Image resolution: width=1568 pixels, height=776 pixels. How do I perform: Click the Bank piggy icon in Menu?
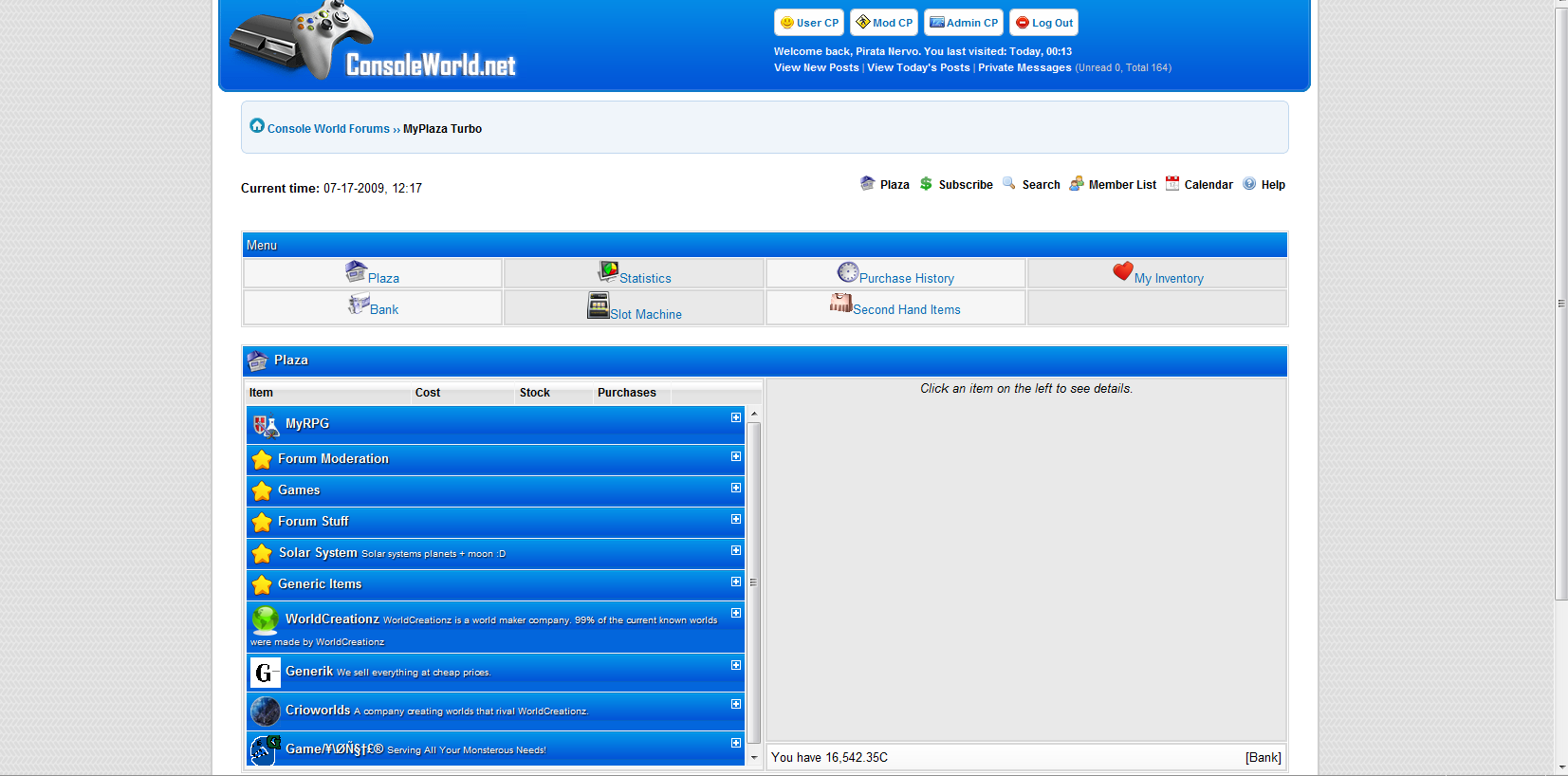358,305
